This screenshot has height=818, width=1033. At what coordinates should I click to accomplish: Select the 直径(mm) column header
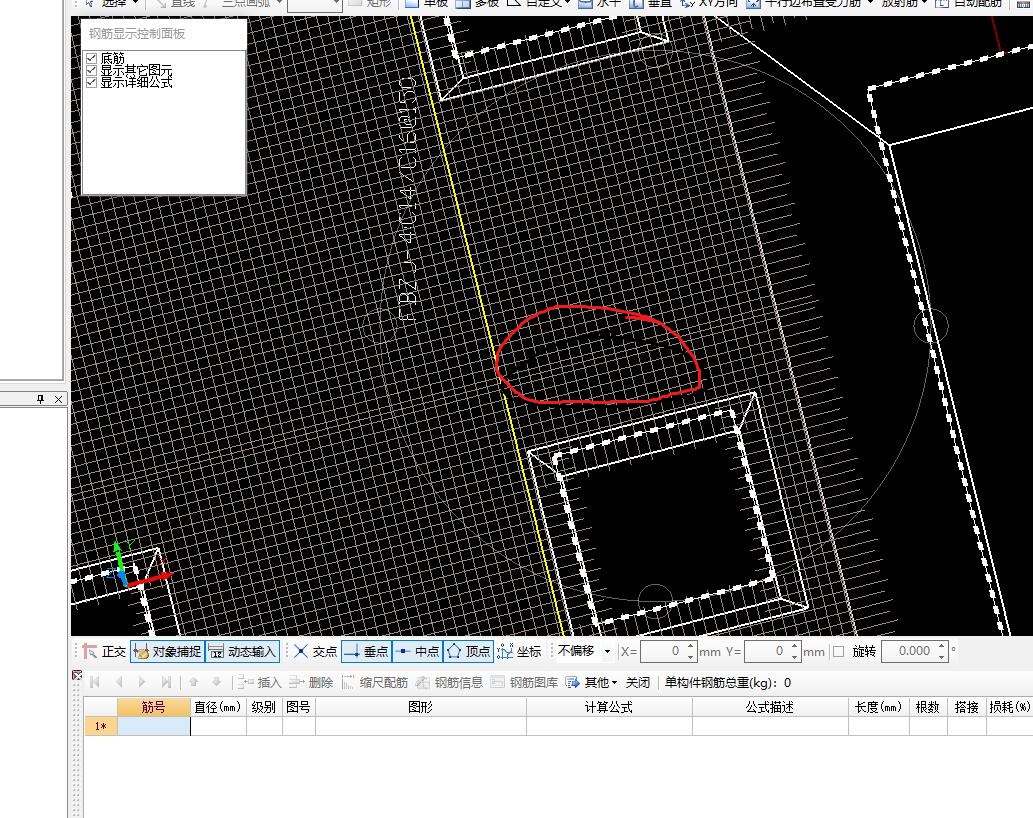(x=218, y=707)
